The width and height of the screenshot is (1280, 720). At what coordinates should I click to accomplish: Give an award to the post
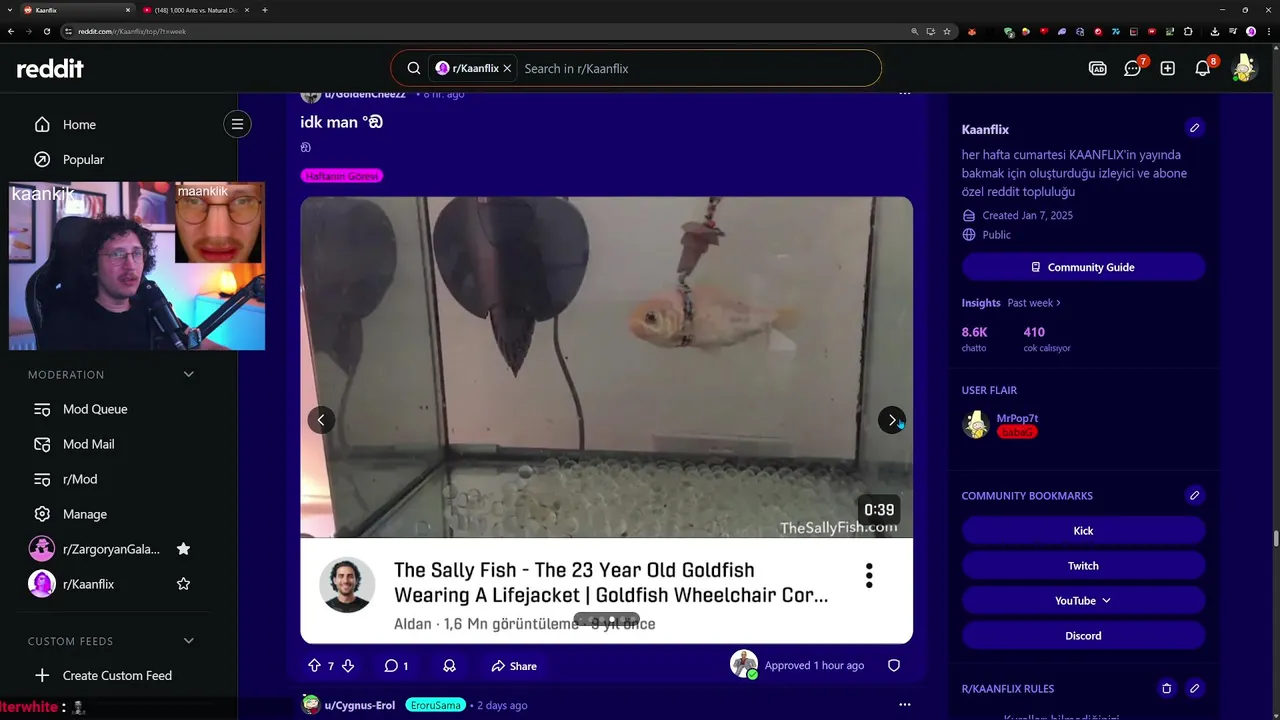450,666
